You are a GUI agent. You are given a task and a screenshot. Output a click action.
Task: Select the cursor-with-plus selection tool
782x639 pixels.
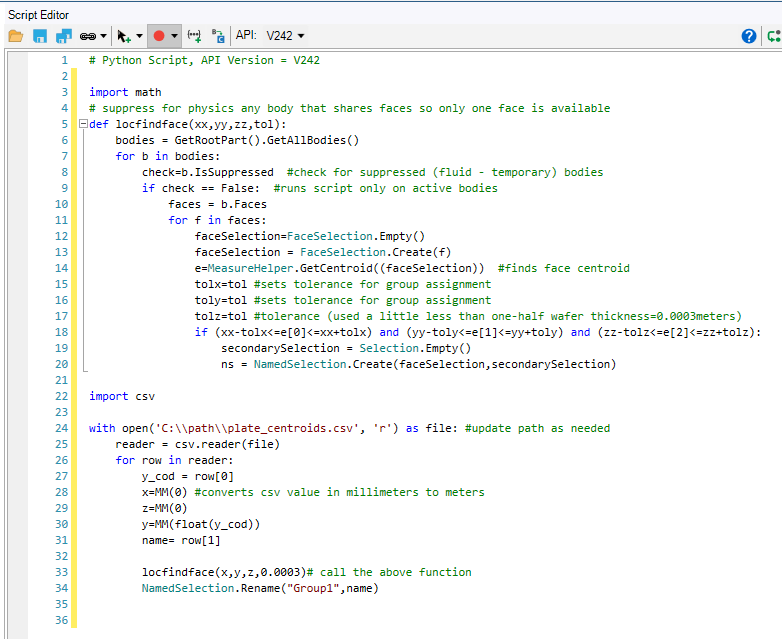point(124,36)
